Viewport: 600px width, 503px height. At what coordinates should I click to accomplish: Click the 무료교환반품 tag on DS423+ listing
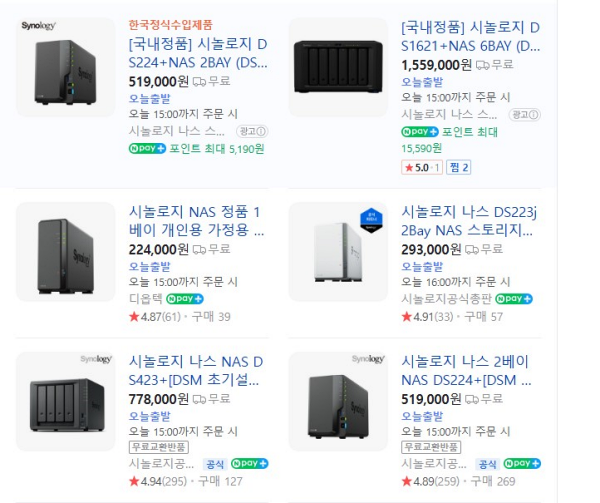(x=159, y=447)
